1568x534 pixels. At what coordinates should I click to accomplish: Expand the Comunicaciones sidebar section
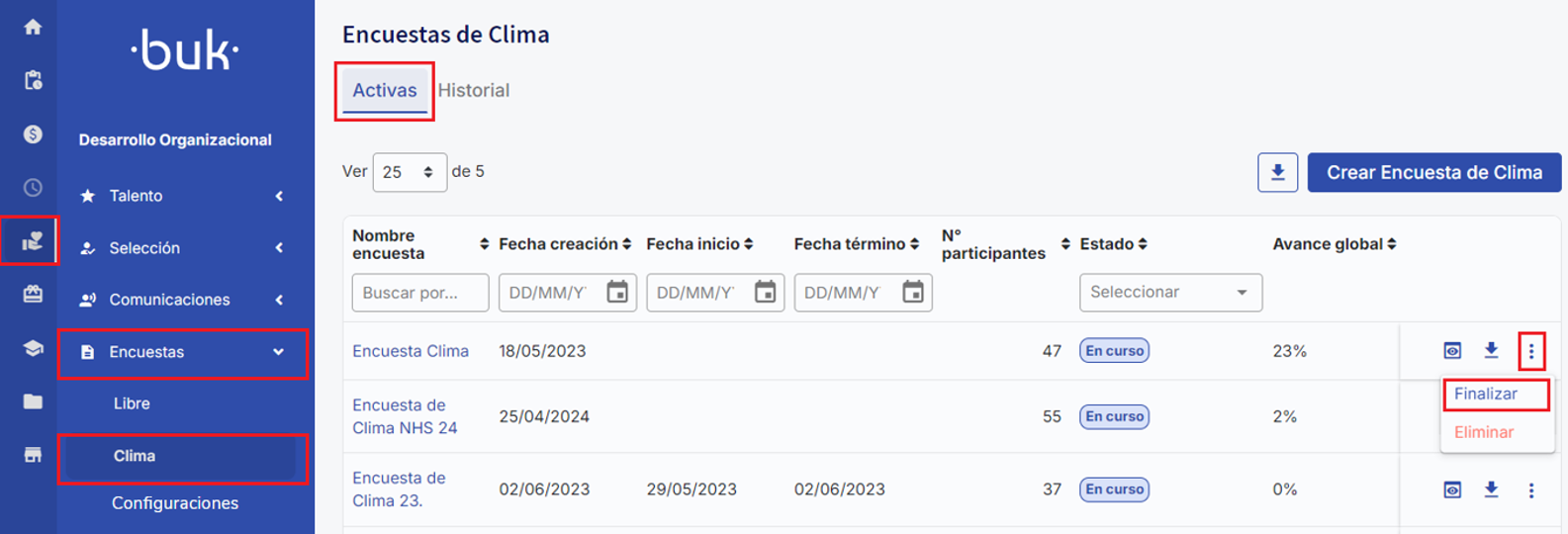point(182,300)
